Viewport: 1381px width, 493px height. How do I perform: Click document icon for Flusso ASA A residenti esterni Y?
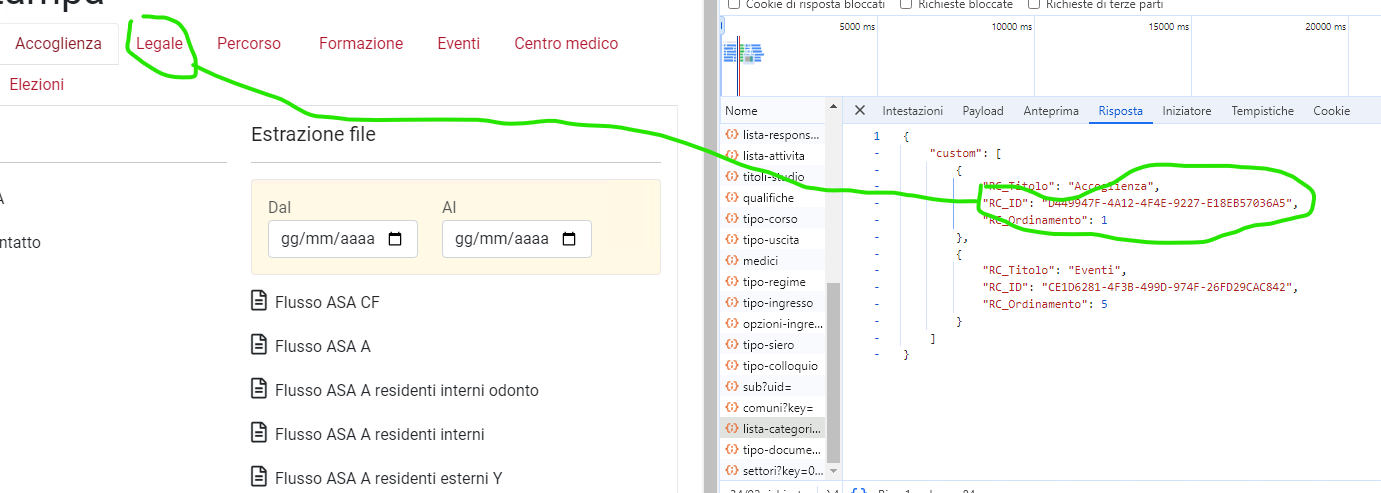click(x=259, y=478)
